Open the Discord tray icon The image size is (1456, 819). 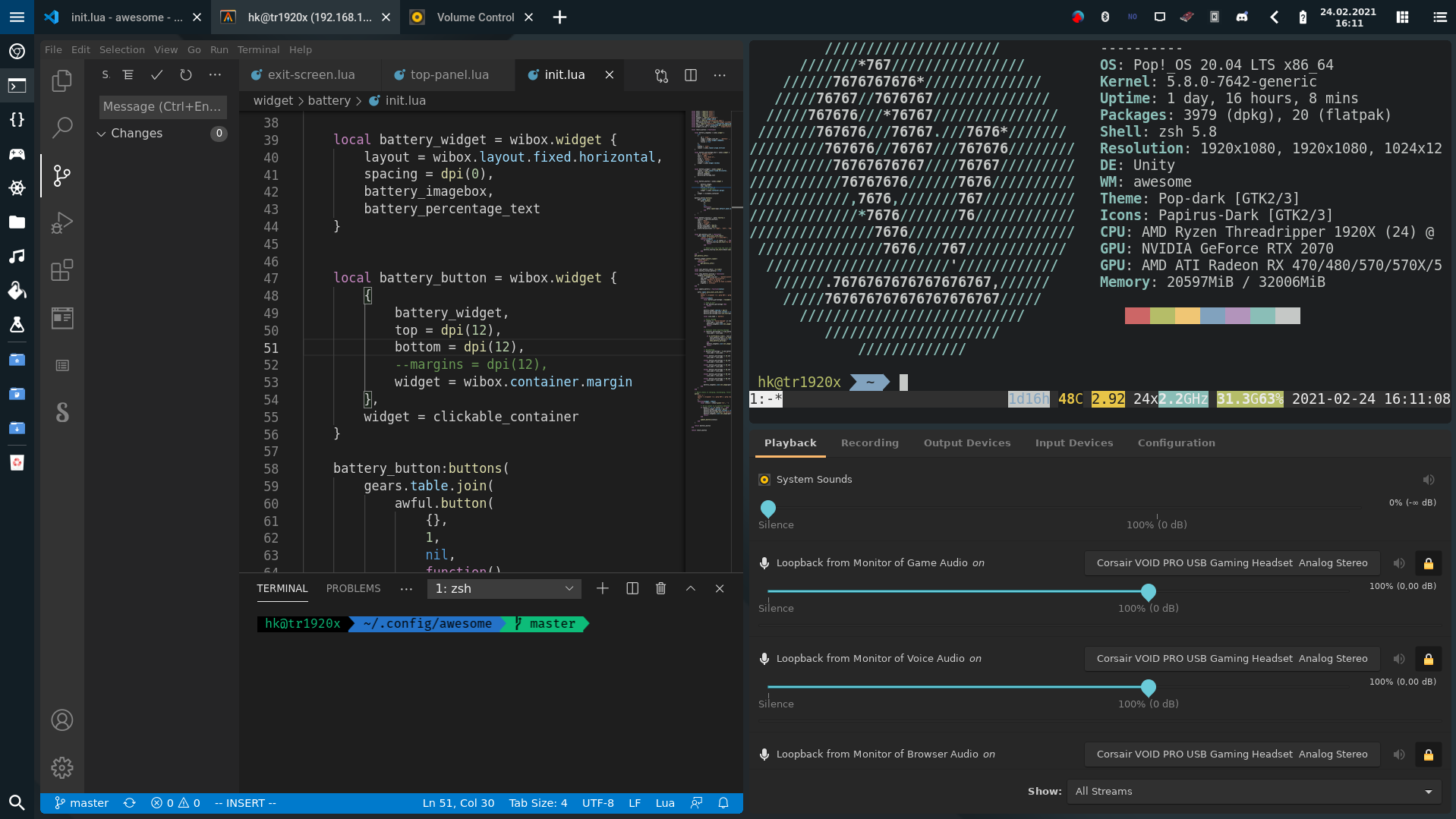[x=1242, y=17]
